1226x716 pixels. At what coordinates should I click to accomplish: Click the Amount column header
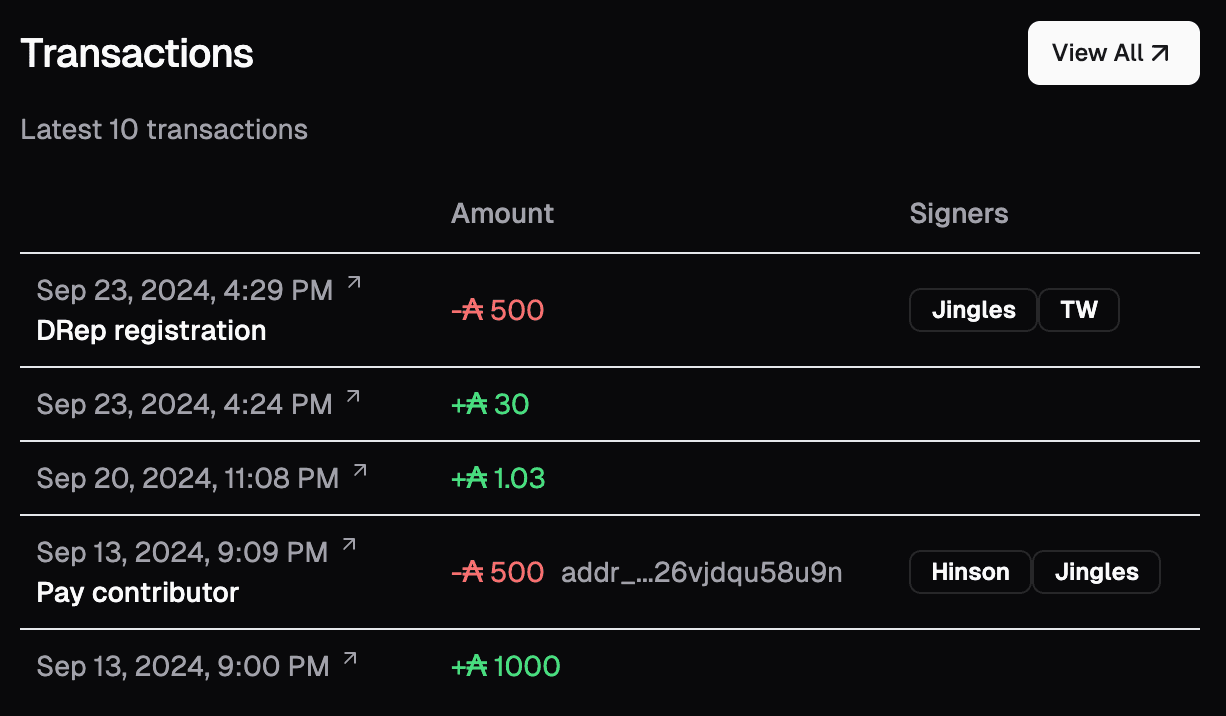(x=502, y=213)
